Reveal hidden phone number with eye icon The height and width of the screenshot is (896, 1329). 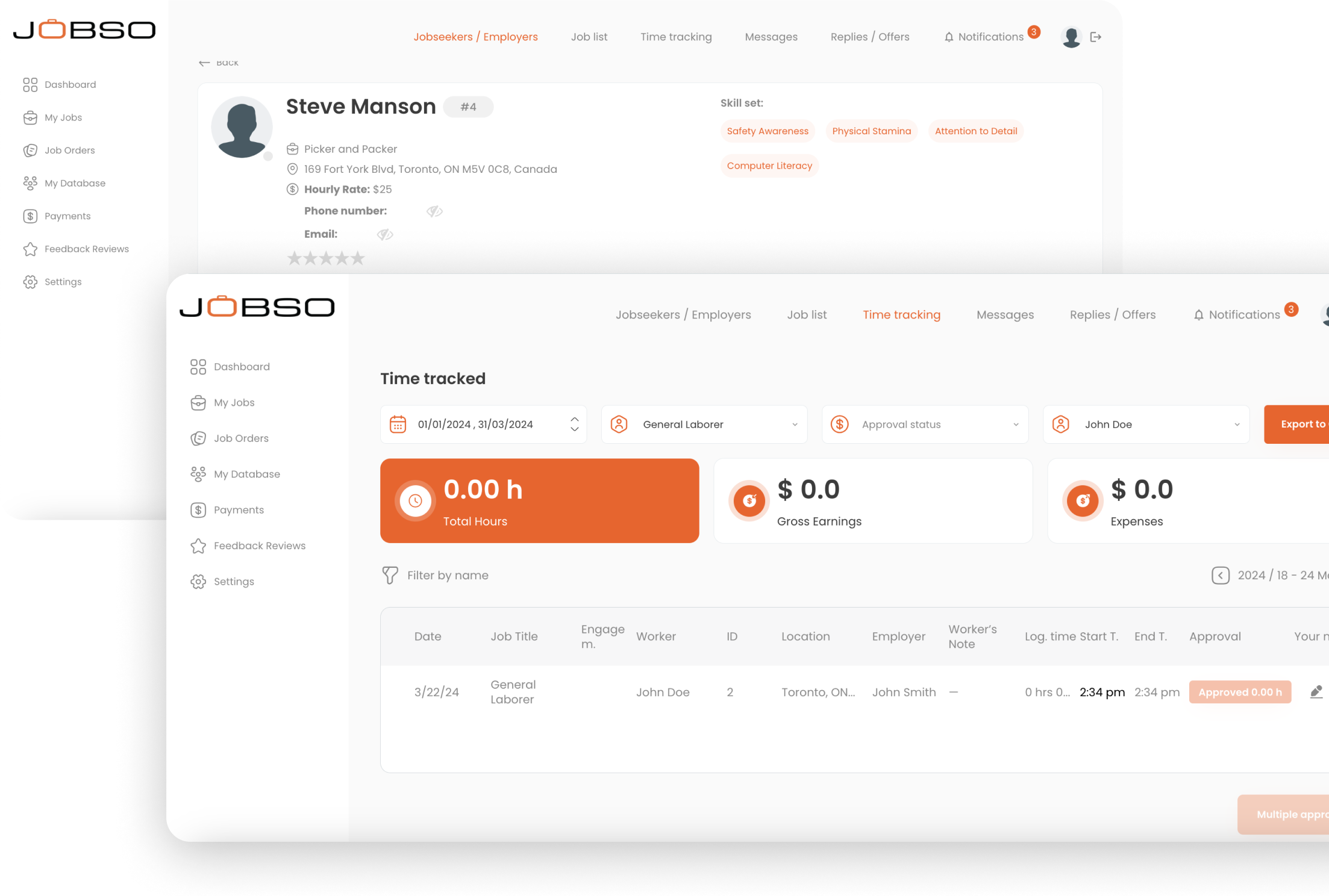click(x=434, y=211)
